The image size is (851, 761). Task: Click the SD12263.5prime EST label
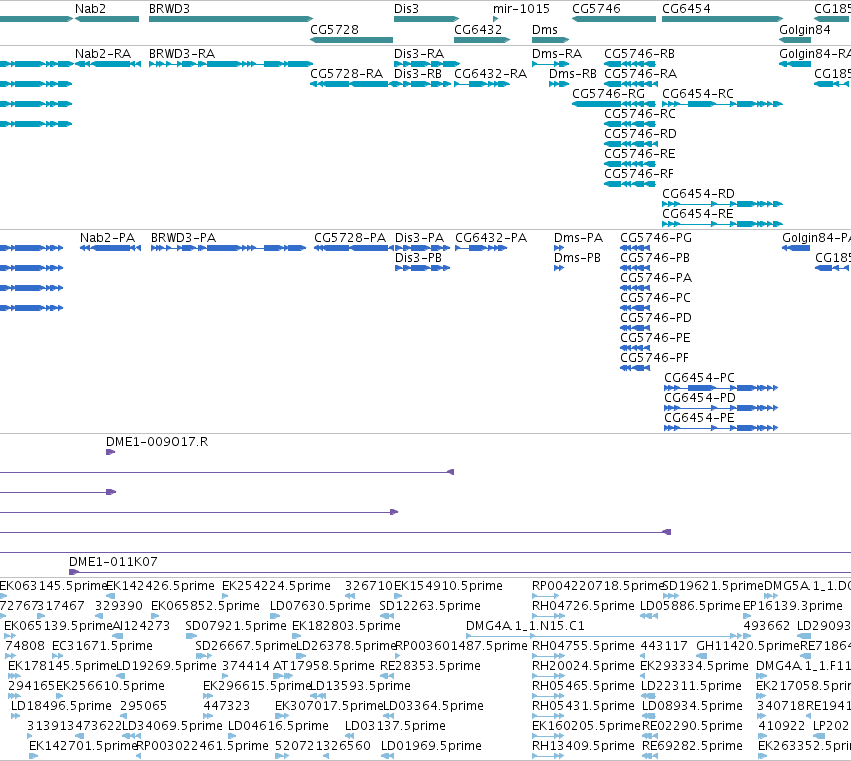pos(430,606)
